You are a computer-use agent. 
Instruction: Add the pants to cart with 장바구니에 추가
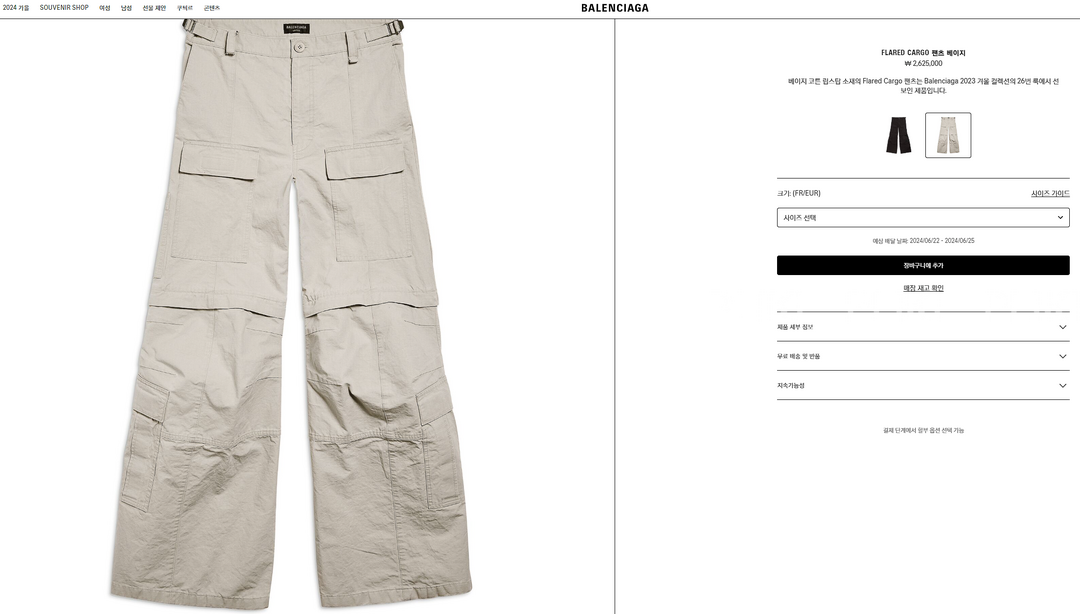(923, 265)
